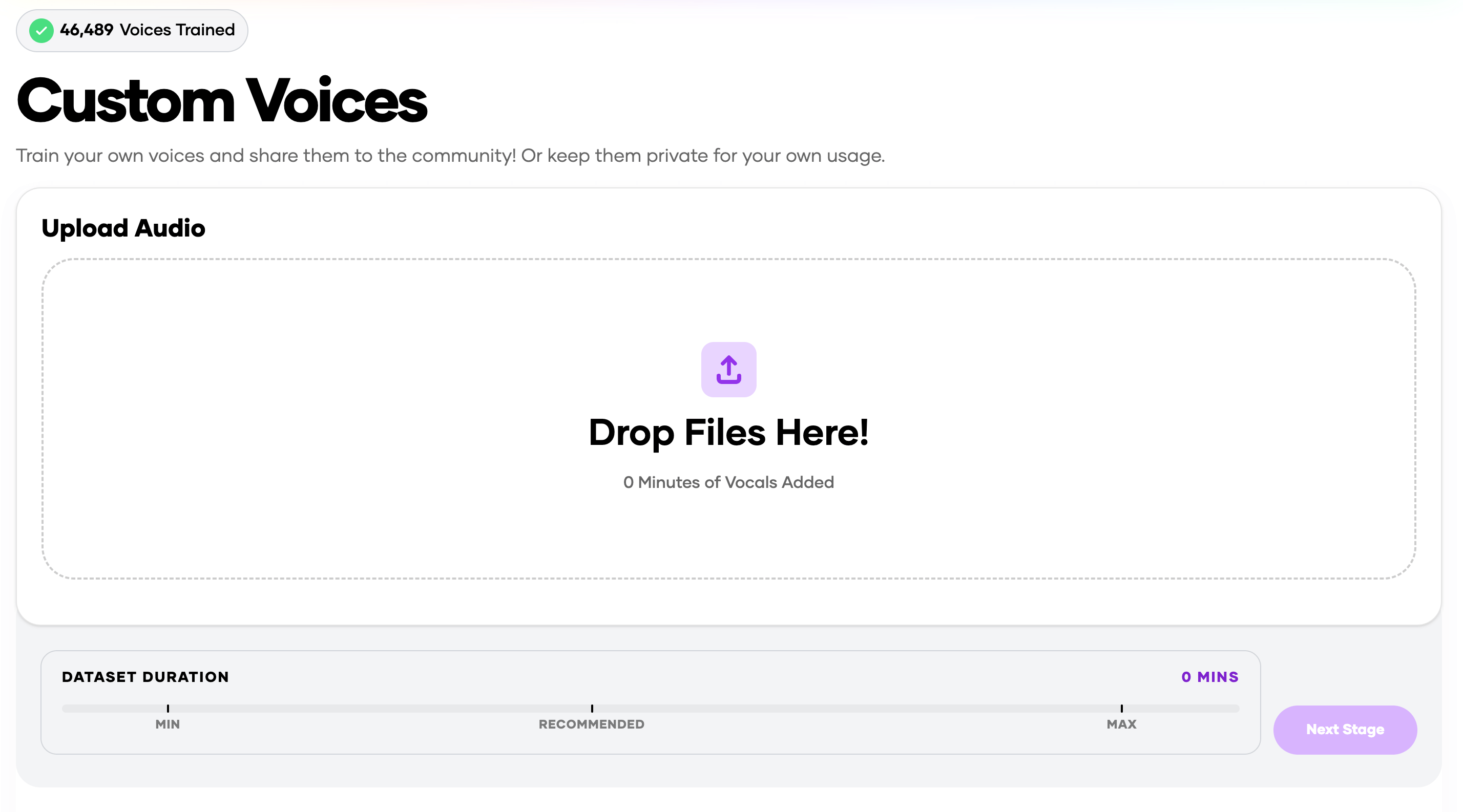Click the green checkmark badge icon
The width and height of the screenshot is (1463, 812).
[41, 31]
